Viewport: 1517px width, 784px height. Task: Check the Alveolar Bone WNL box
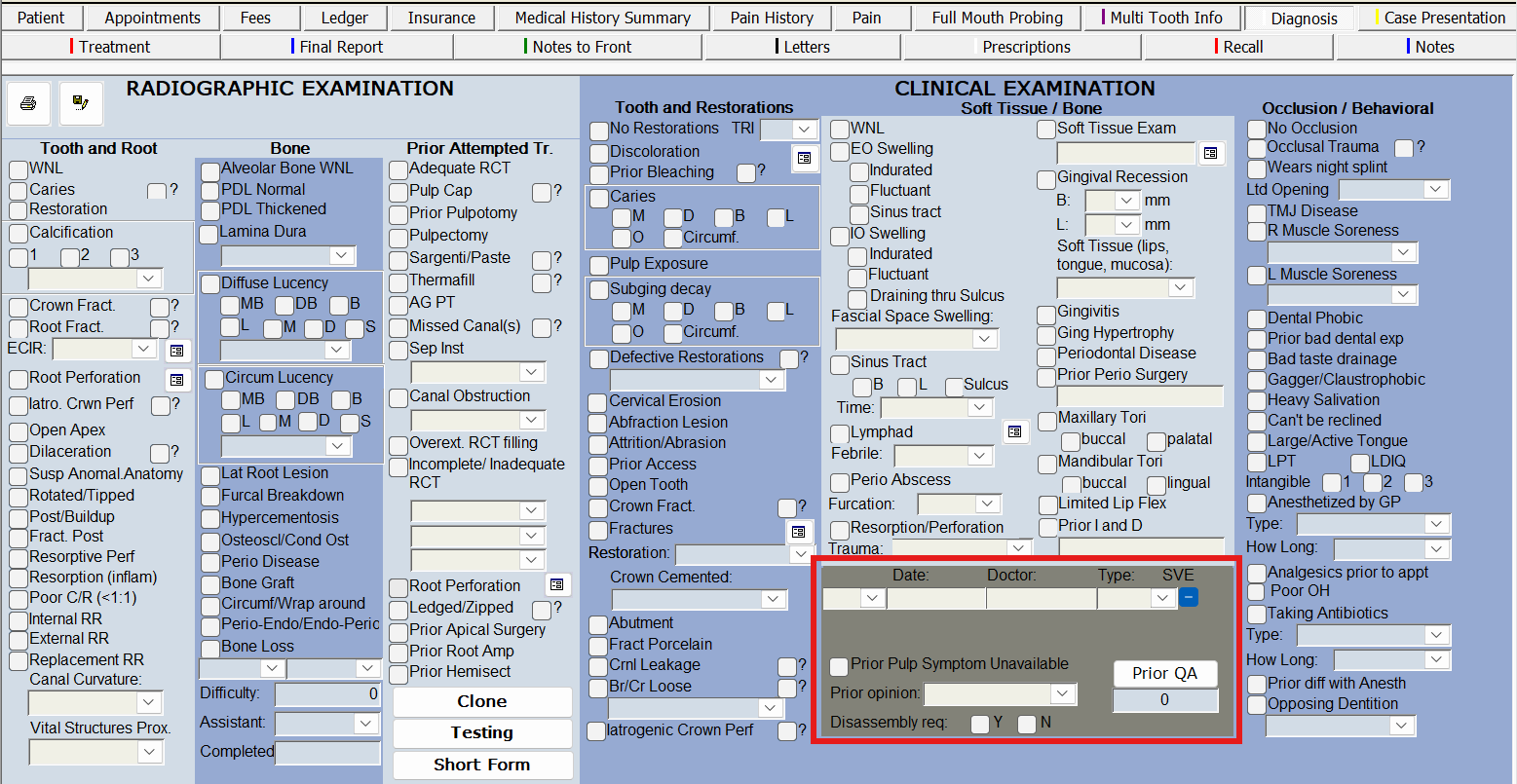(209, 171)
